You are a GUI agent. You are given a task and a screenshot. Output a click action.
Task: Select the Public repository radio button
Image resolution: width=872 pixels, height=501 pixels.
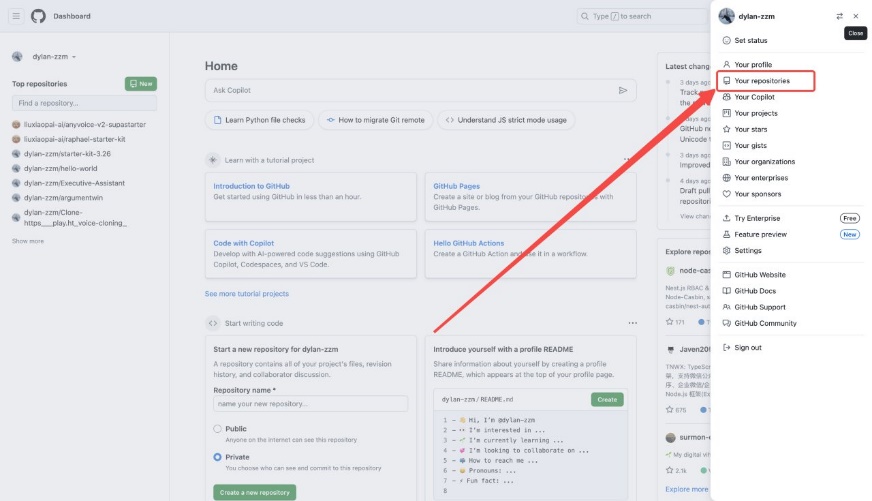click(218, 429)
